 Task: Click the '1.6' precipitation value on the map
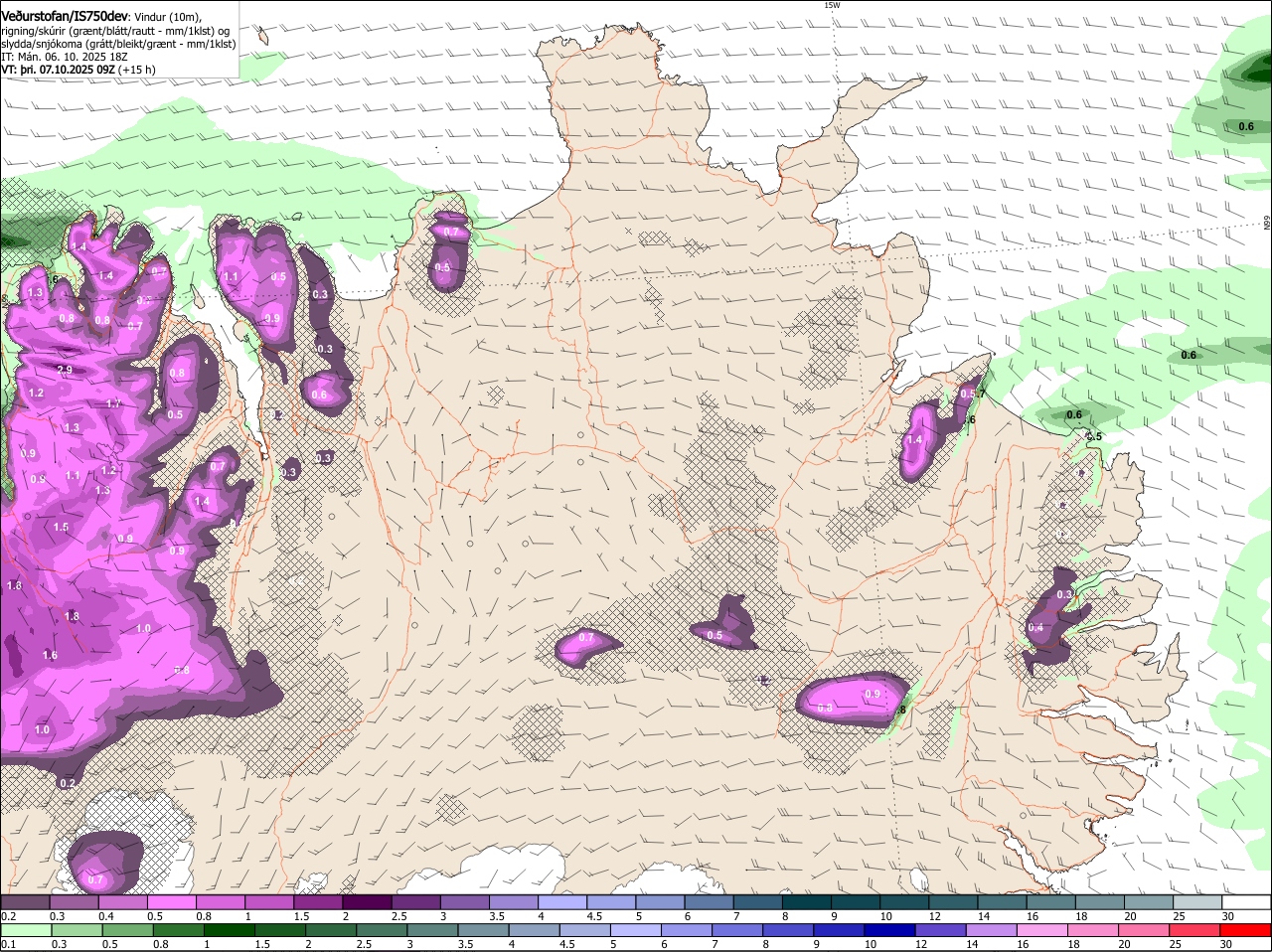[50, 655]
